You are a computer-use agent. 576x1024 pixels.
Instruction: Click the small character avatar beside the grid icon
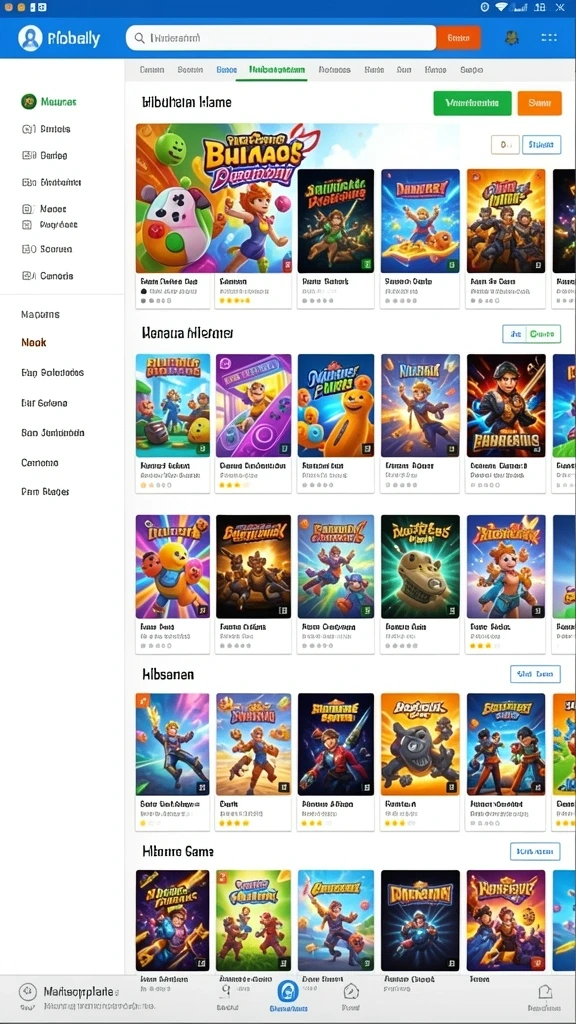point(512,38)
